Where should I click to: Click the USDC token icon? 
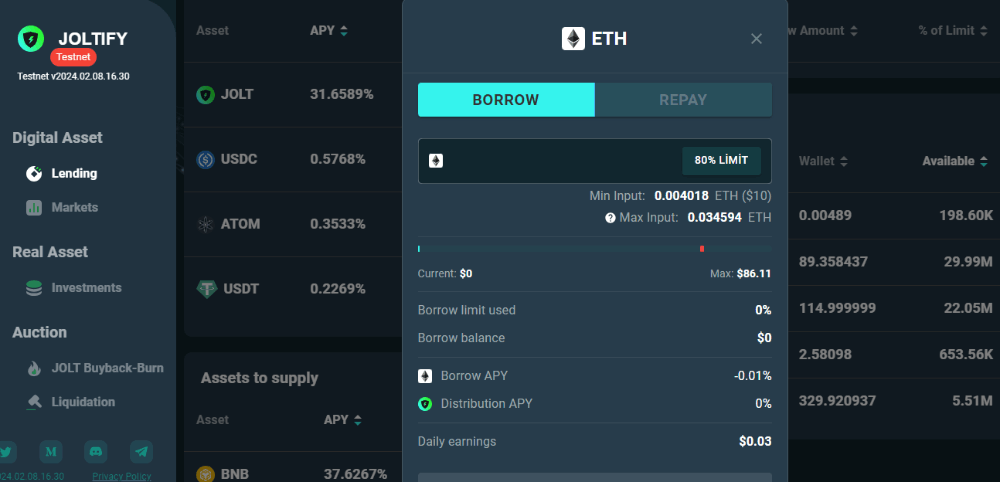[205, 159]
